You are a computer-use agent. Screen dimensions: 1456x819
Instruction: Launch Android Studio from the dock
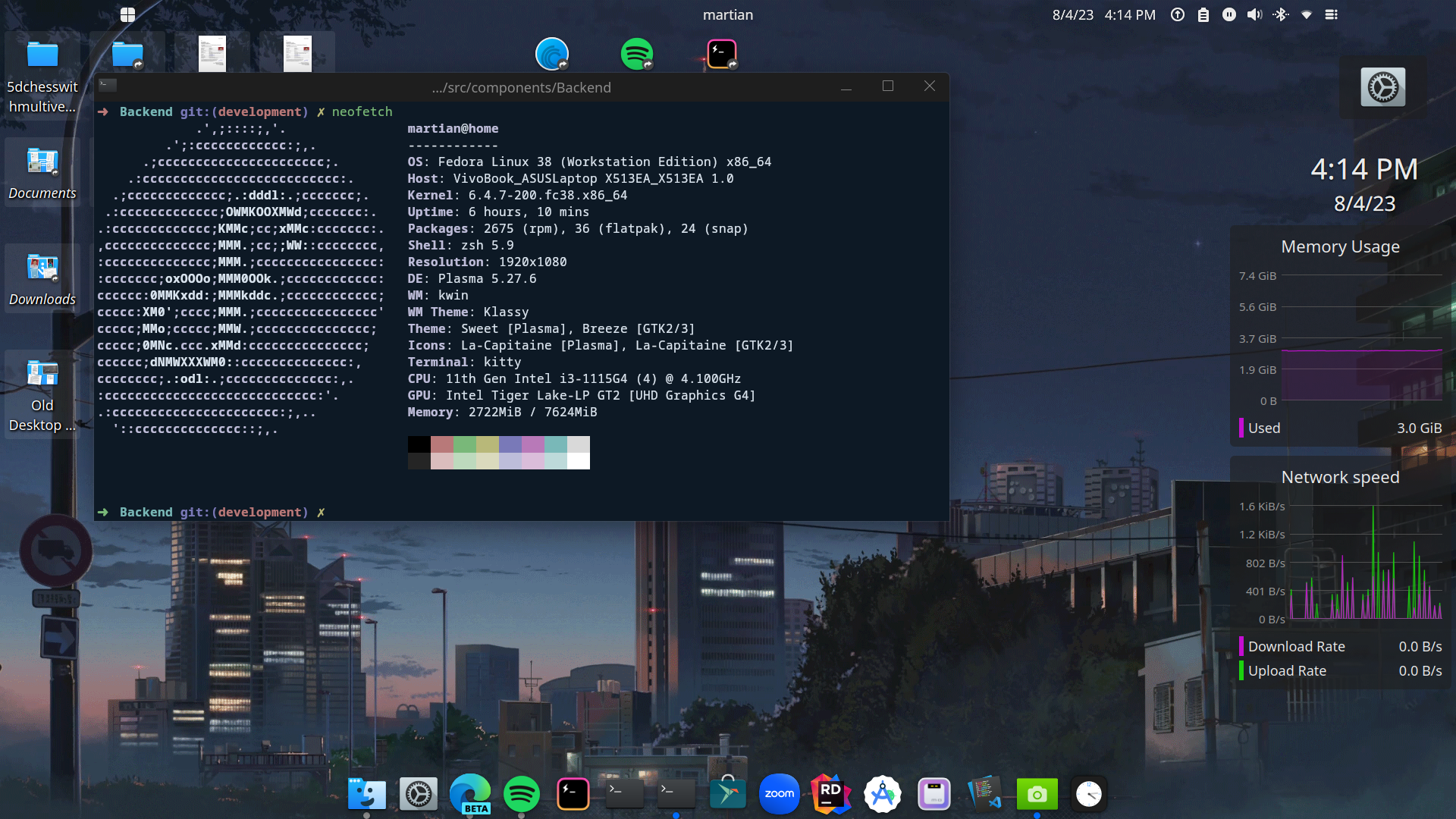pyautogui.click(x=883, y=794)
